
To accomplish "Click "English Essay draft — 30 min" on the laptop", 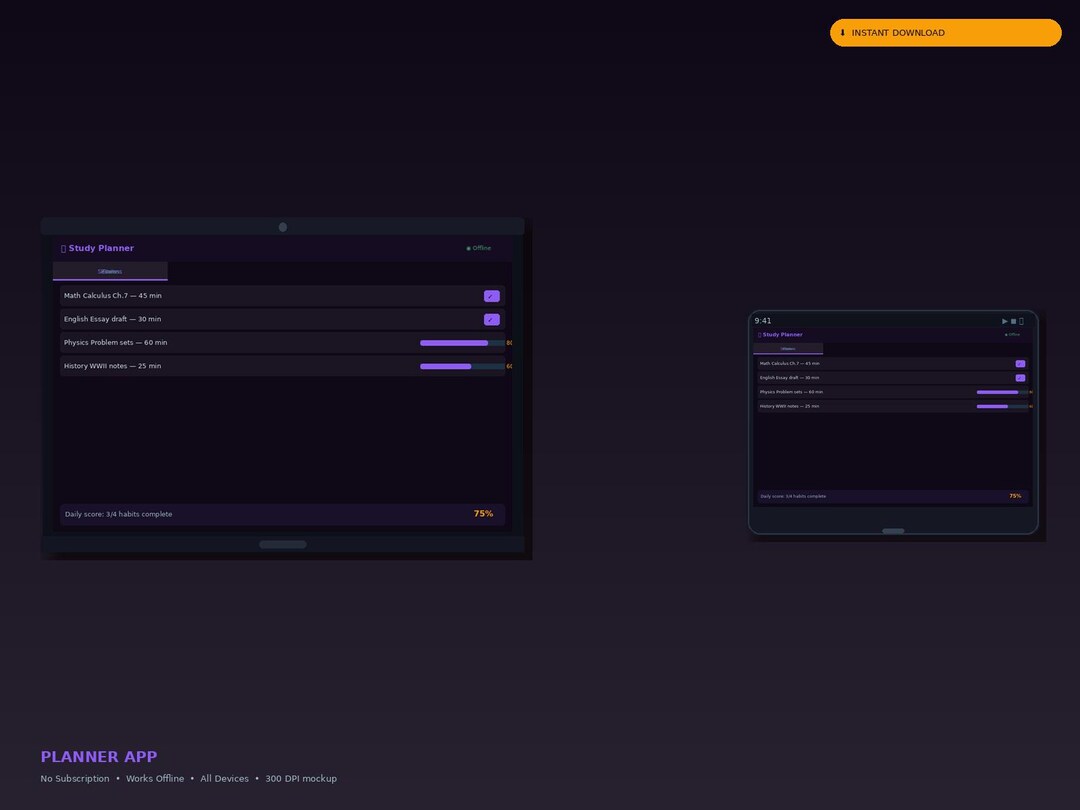I will pyautogui.click(x=112, y=319).
